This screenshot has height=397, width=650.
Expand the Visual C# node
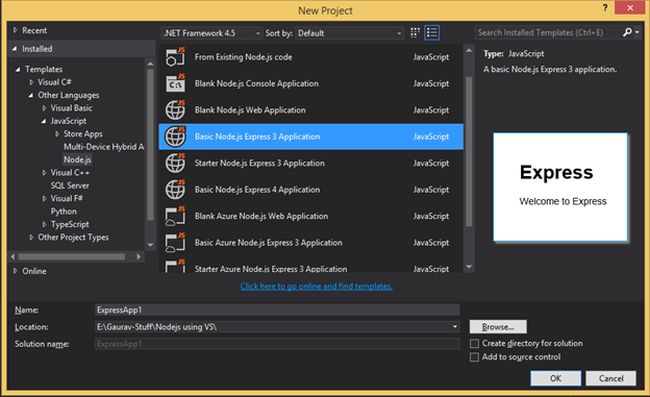pyautogui.click(x=31, y=82)
